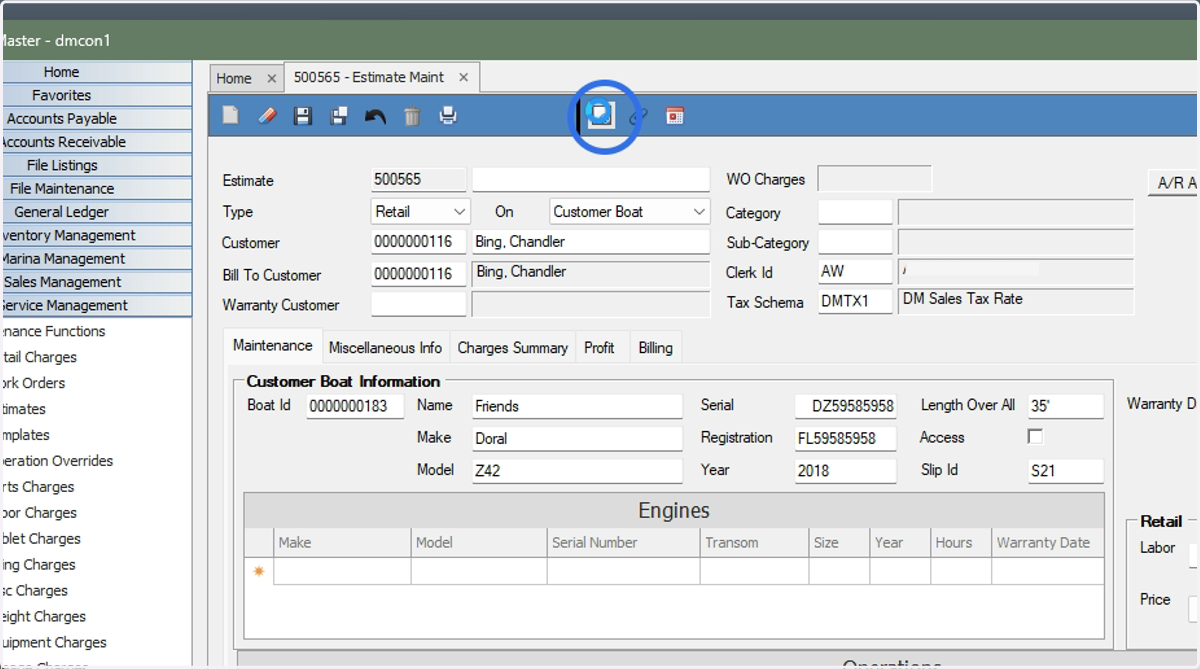Open Favorites in the left navigation
Viewport: 1200px width, 669px height.
pyautogui.click(x=96, y=95)
